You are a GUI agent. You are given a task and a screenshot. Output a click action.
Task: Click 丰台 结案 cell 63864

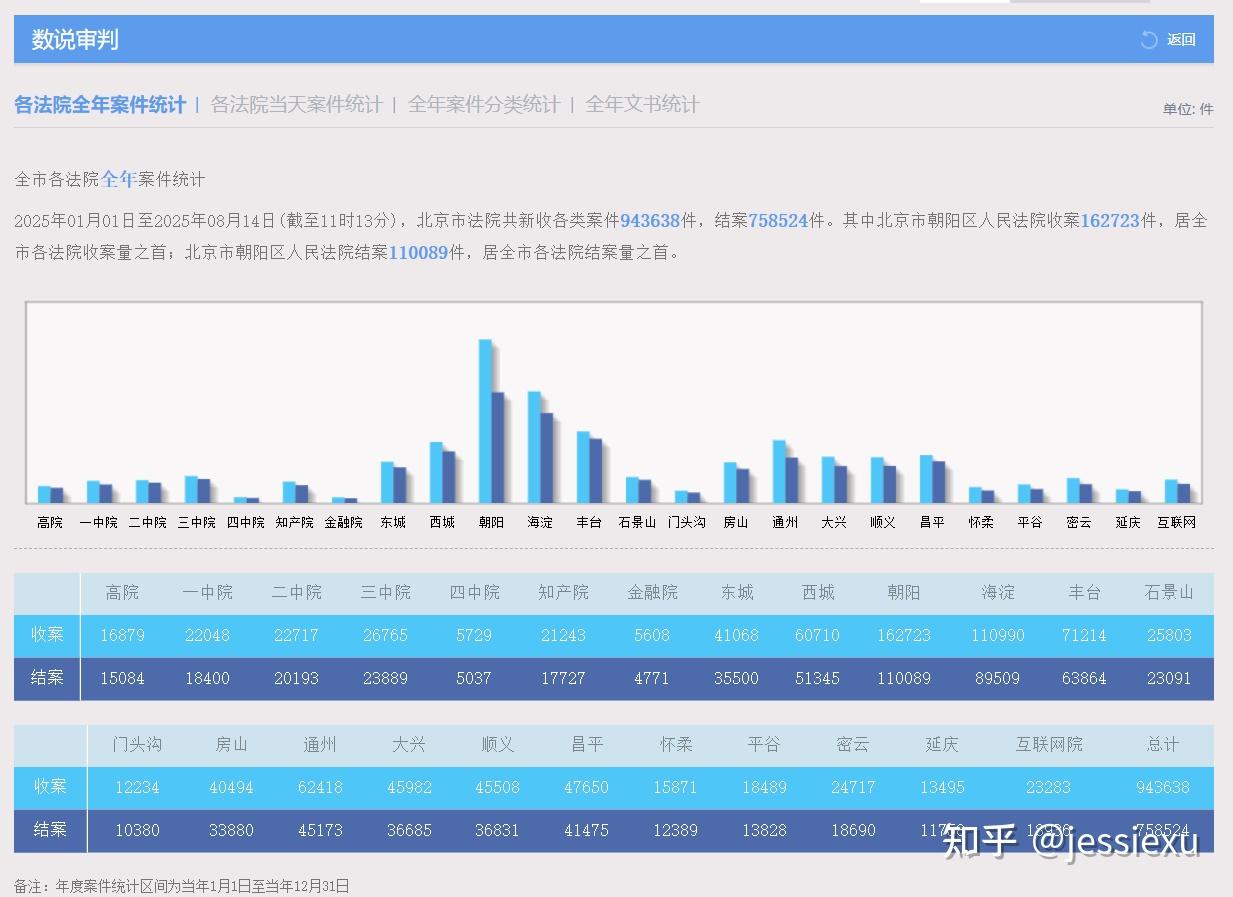tap(1084, 678)
